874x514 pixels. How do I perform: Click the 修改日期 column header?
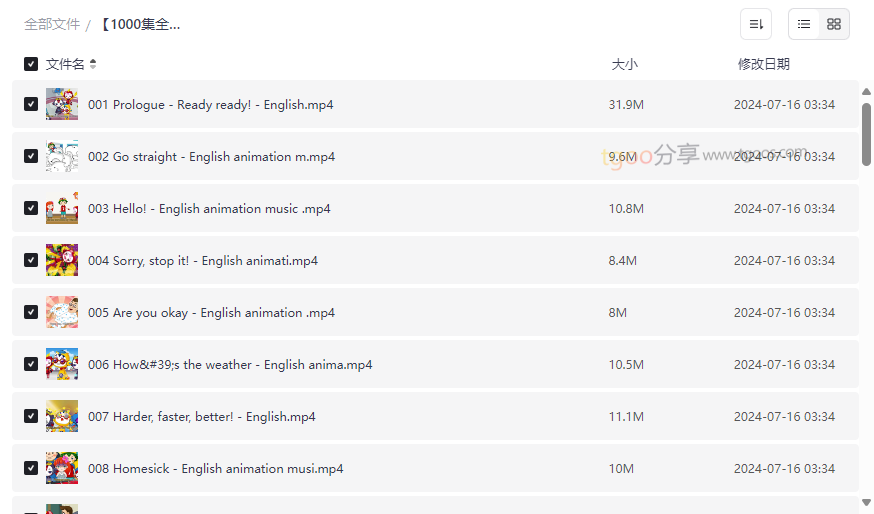[764, 64]
